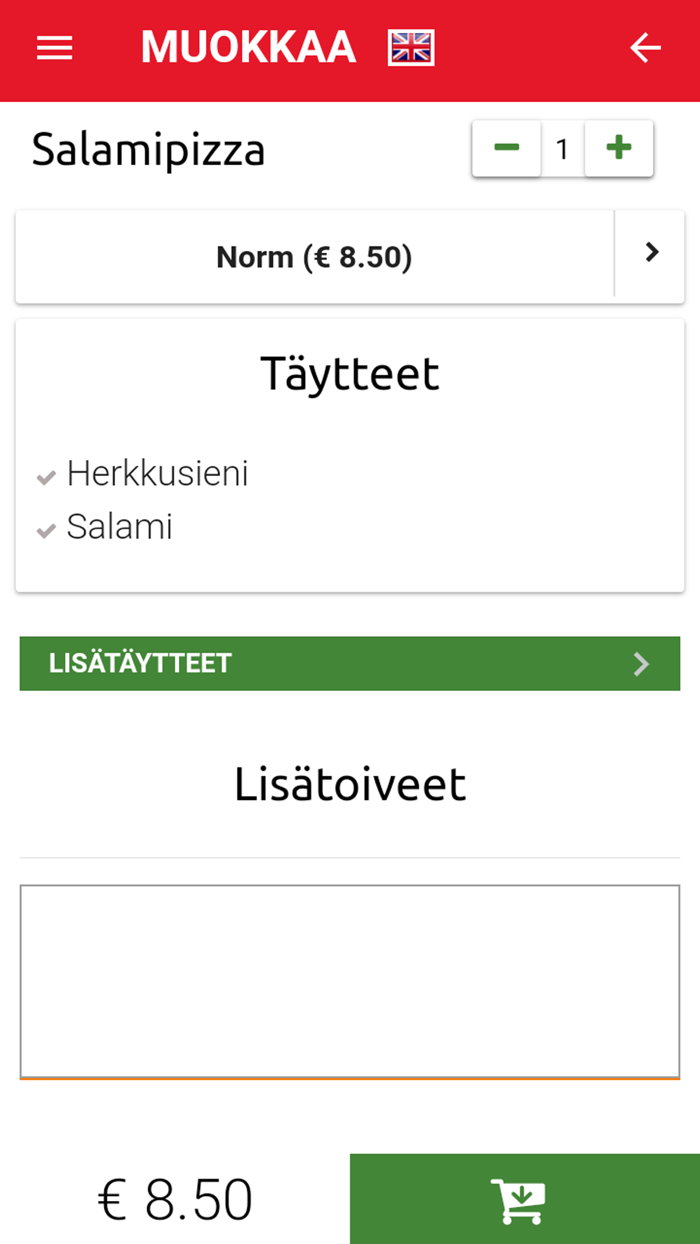Toggle the Herkkusieni topping checkmark
The height and width of the screenshot is (1244, 700).
pyautogui.click(x=45, y=477)
